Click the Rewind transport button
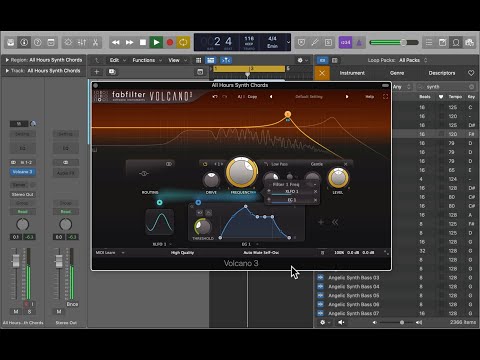Image resolution: width=480 pixels, height=360 pixels. pos(116,42)
